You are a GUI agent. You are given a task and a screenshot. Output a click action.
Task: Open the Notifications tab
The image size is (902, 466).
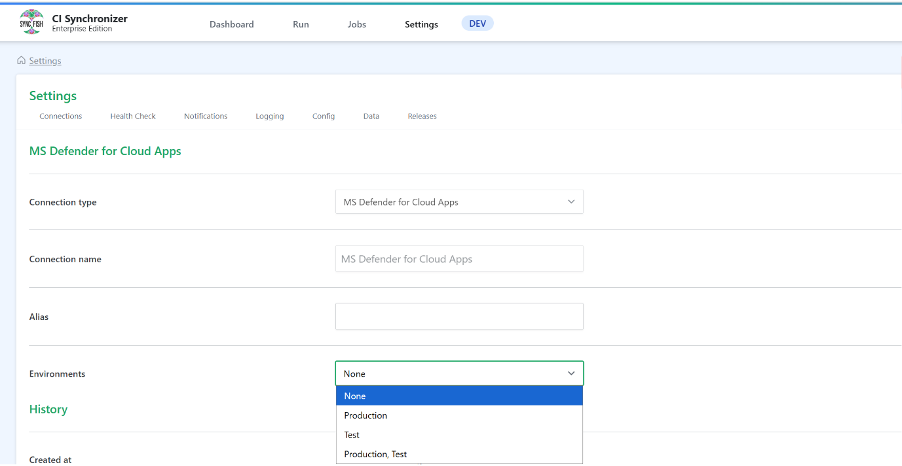(x=205, y=116)
